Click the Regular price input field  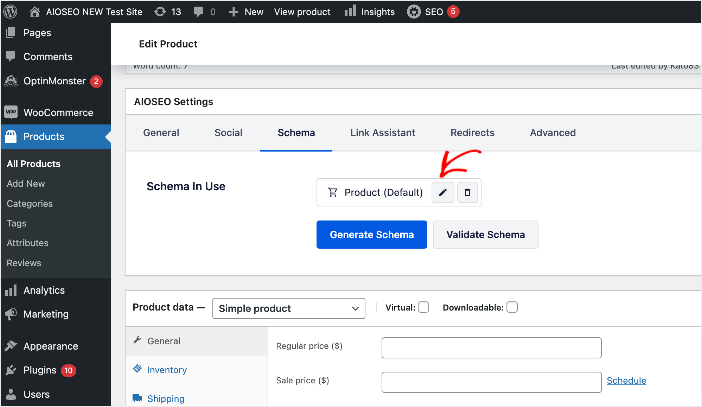[x=491, y=347]
